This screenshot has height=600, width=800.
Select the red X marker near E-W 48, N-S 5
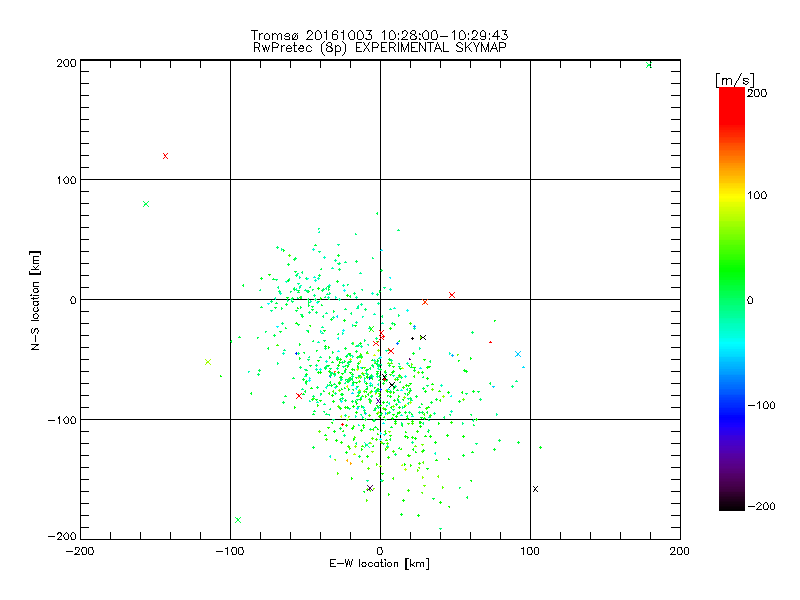tap(452, 295)
